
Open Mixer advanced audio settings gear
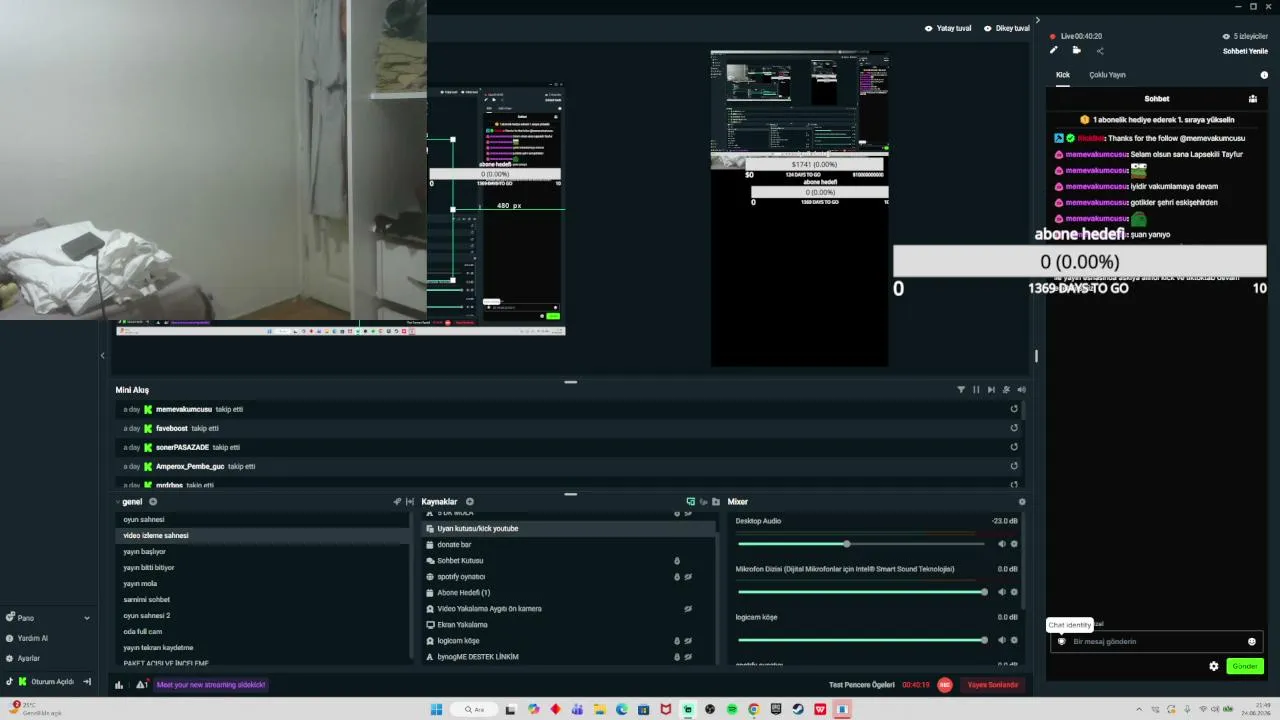pos(1021,502)
